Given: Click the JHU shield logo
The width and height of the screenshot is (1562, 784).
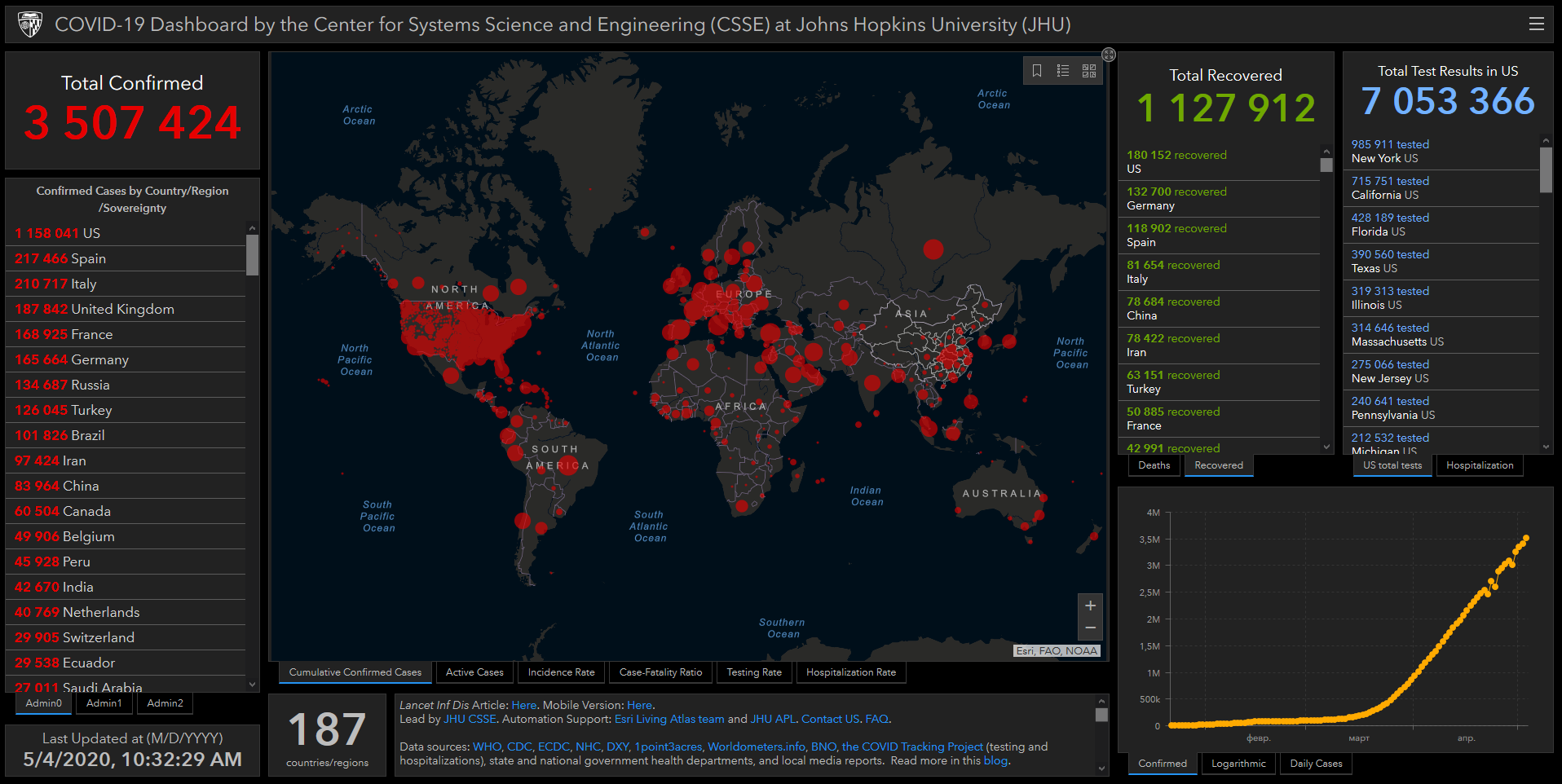Looking at the screenshot, I should (30, 24).
